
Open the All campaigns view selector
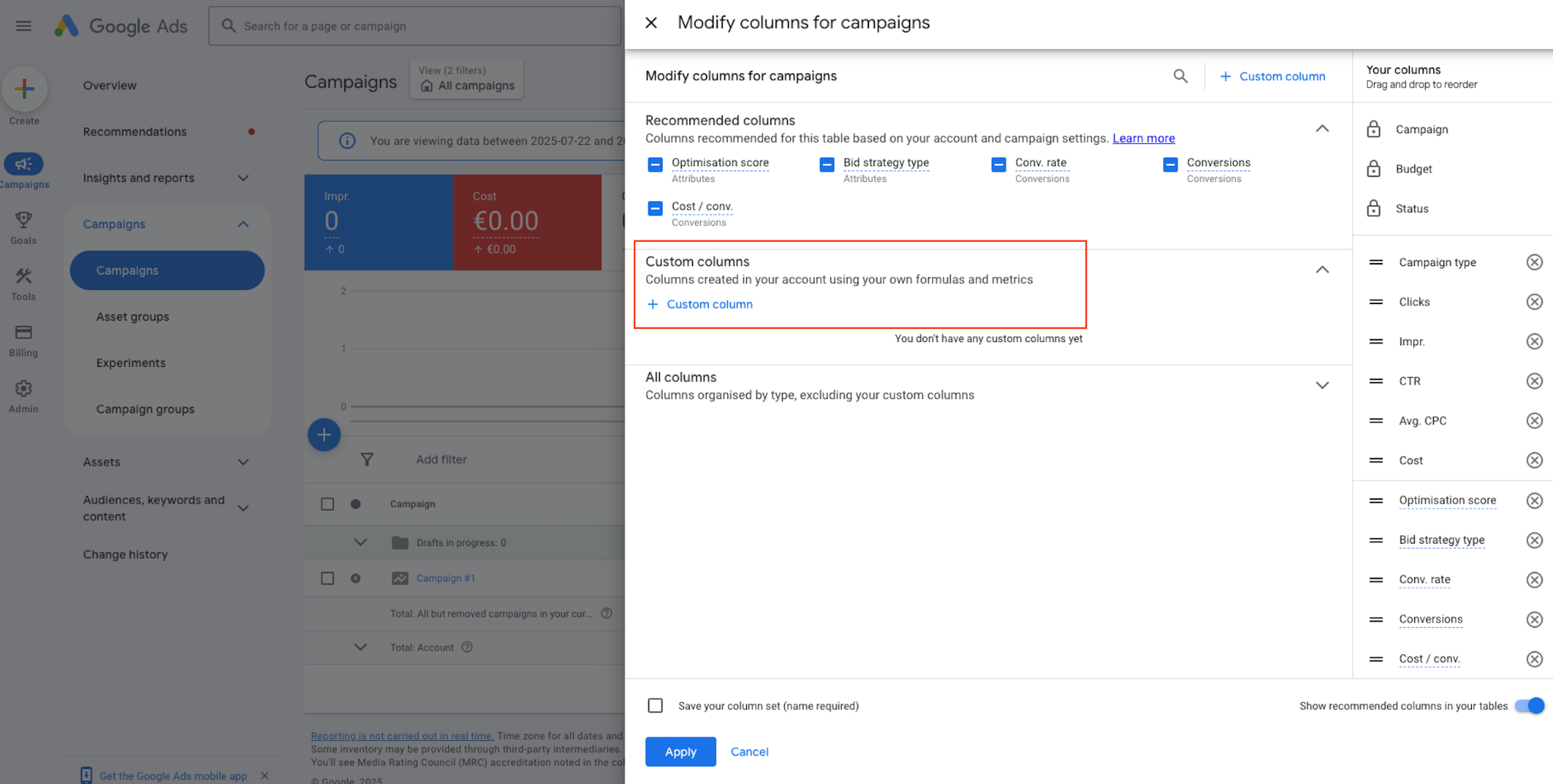pyautogui.click(x=467, y=79)
